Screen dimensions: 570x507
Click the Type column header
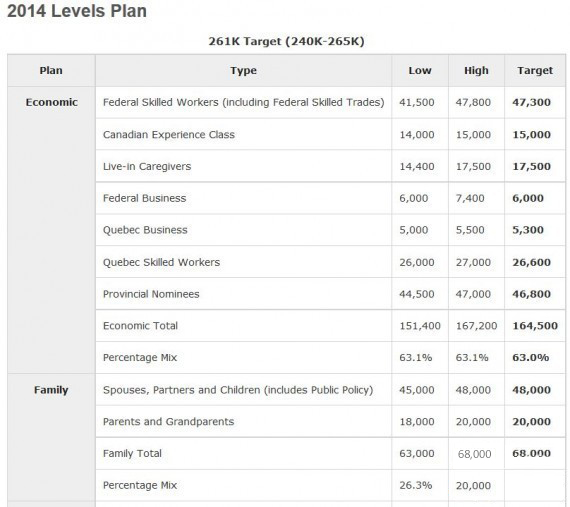243,70
